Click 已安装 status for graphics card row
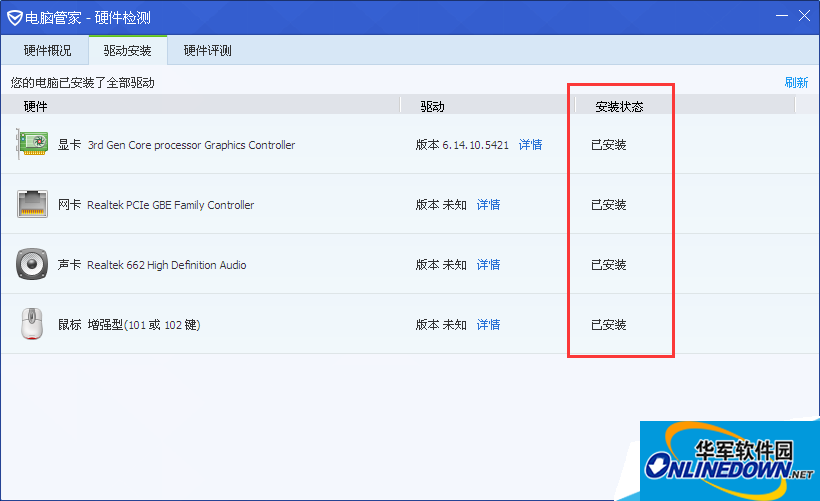 pos(609,145)
